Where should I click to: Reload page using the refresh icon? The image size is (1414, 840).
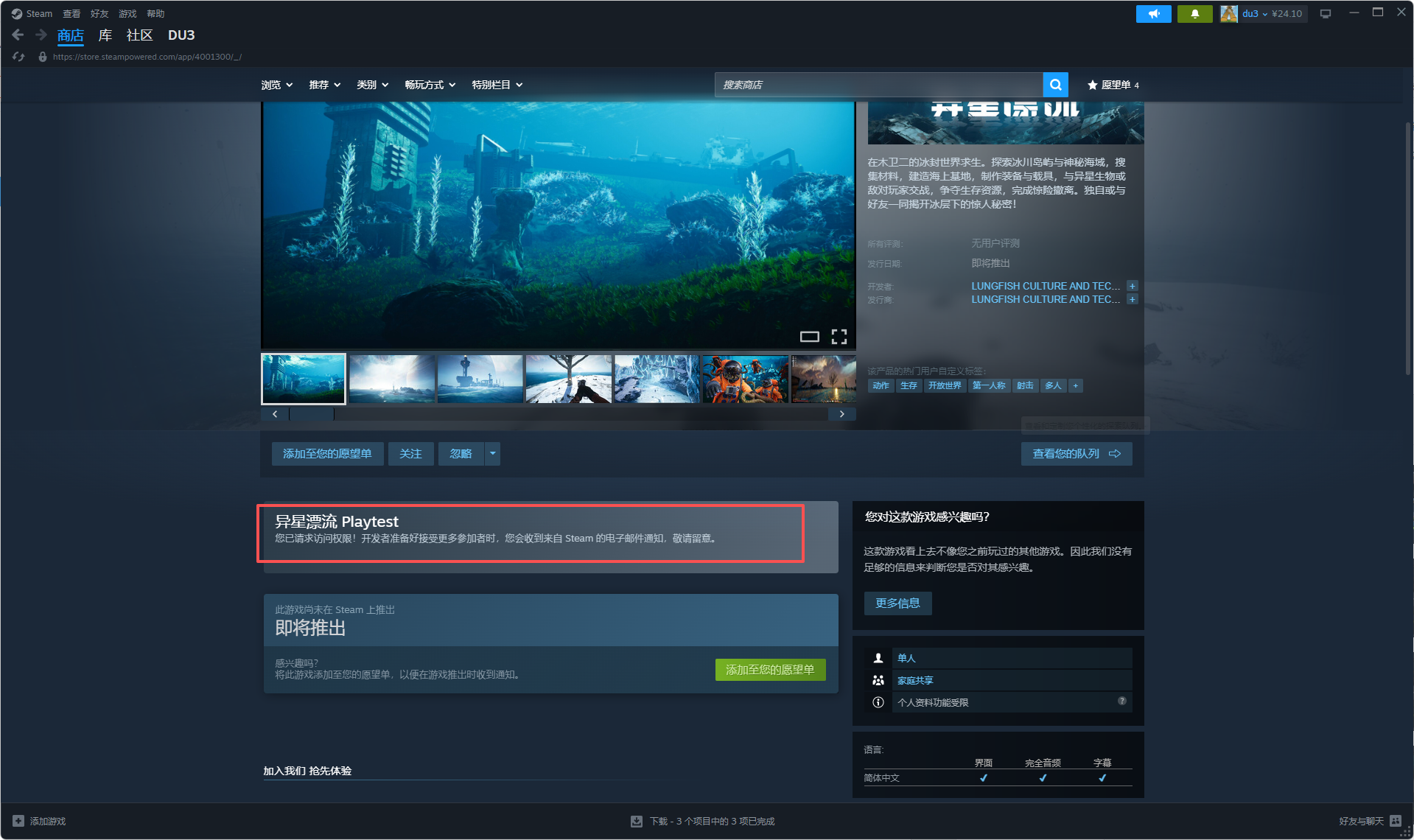point(18,57)
